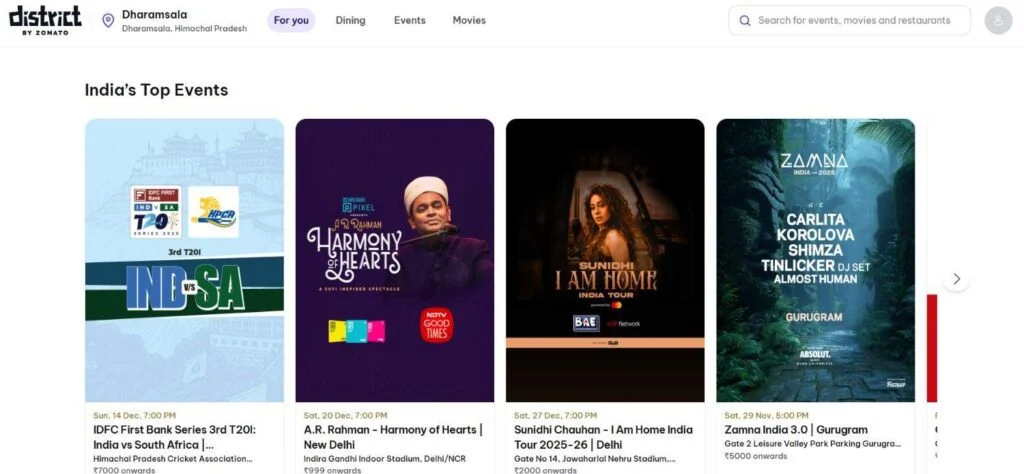Open the Events tab

pyautogui.click(x=409, y=20)
